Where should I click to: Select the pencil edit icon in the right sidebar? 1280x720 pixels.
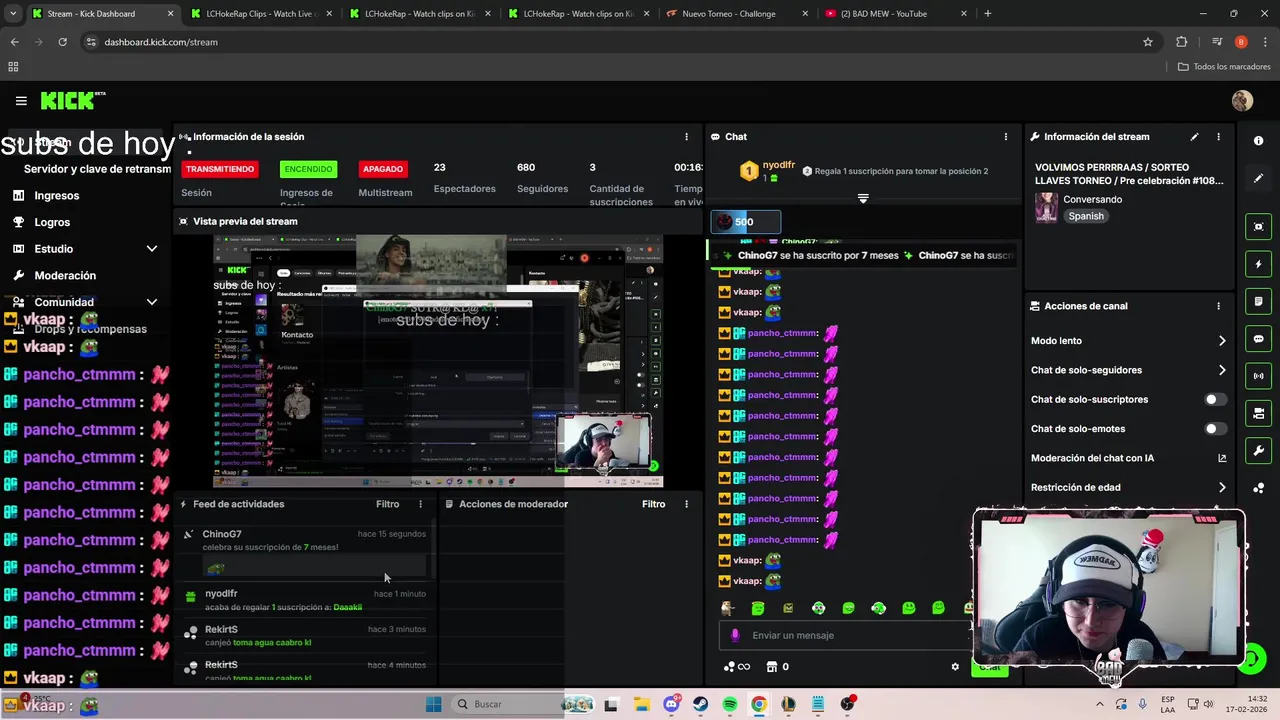(1258, 178)
